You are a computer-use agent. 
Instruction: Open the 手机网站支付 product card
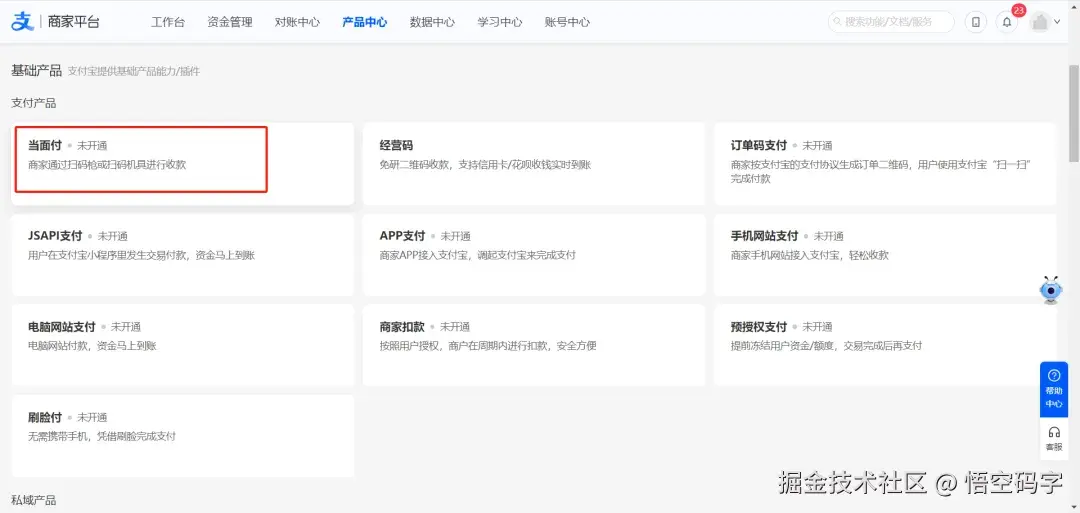[x=885, y=255]
